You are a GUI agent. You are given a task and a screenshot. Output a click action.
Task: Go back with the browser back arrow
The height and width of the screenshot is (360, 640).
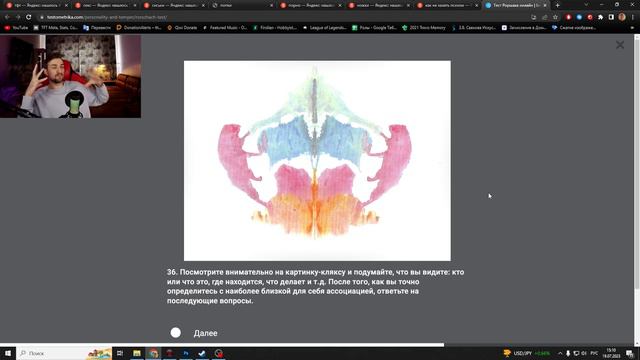pos(7,17)
